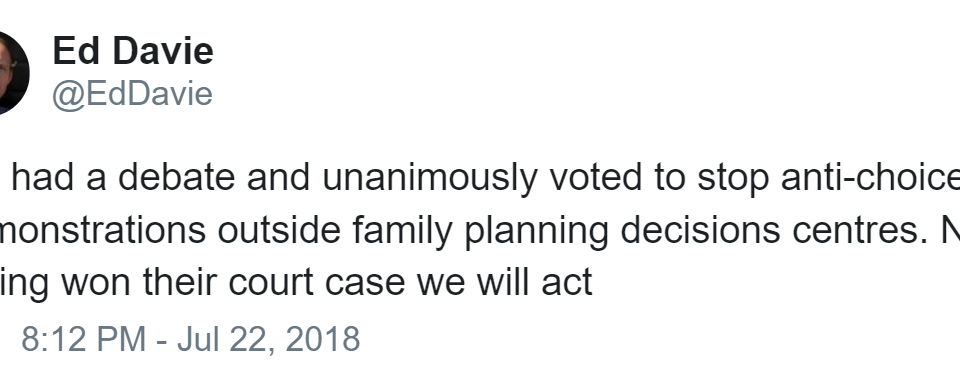This screenshot has width=960, height=377.
Task: Click the word "had" starting the tweet
Action: tap(41, 177)
